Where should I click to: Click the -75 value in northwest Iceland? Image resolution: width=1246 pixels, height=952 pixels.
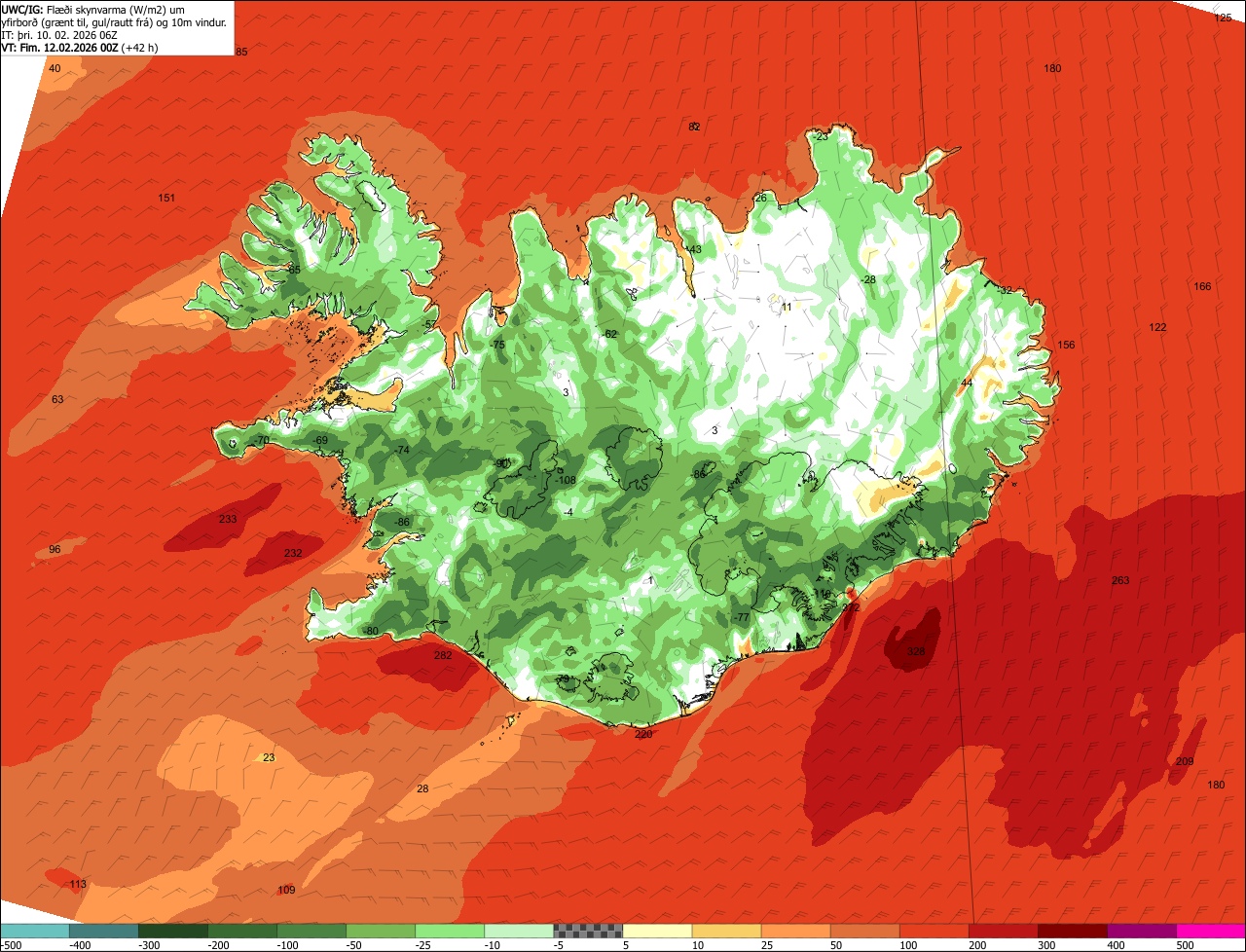click(497, 345)
